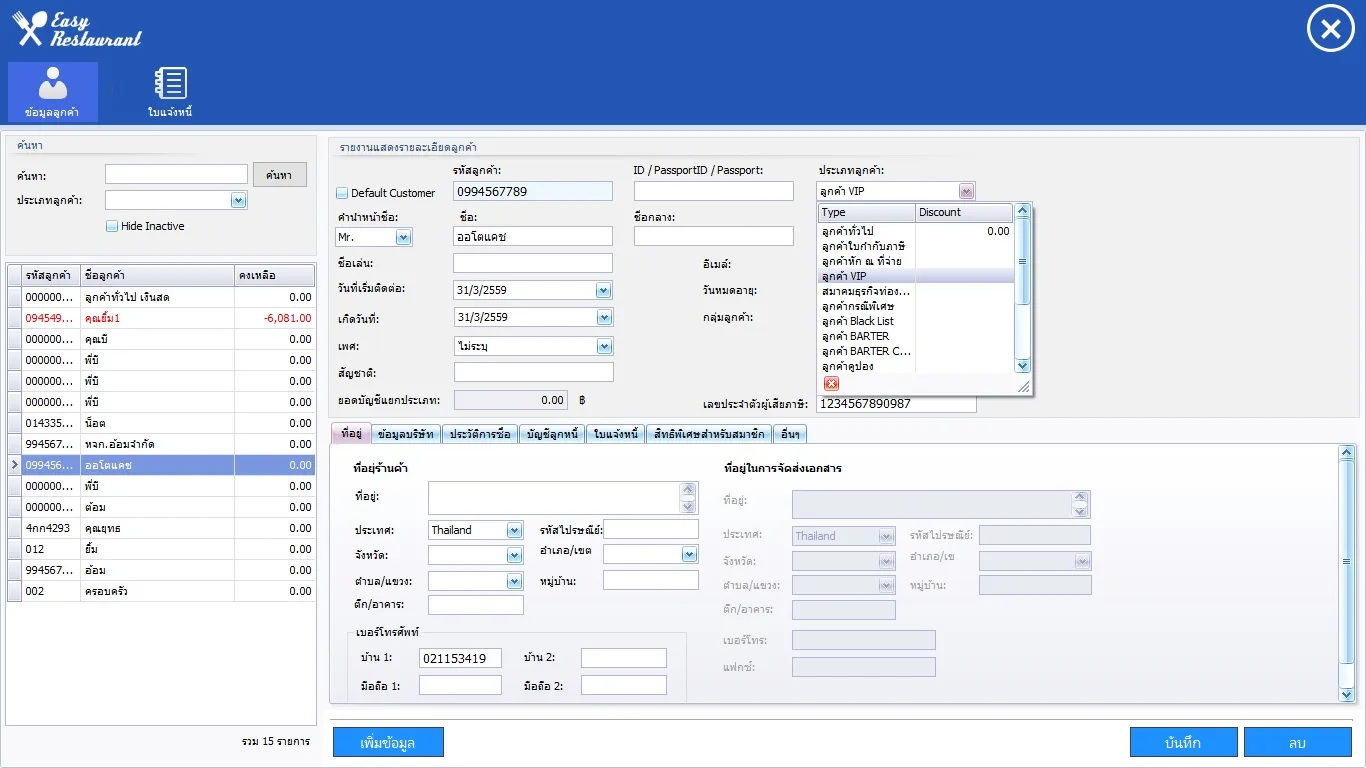Select ลูกค้า Black List in the type list

915,321
